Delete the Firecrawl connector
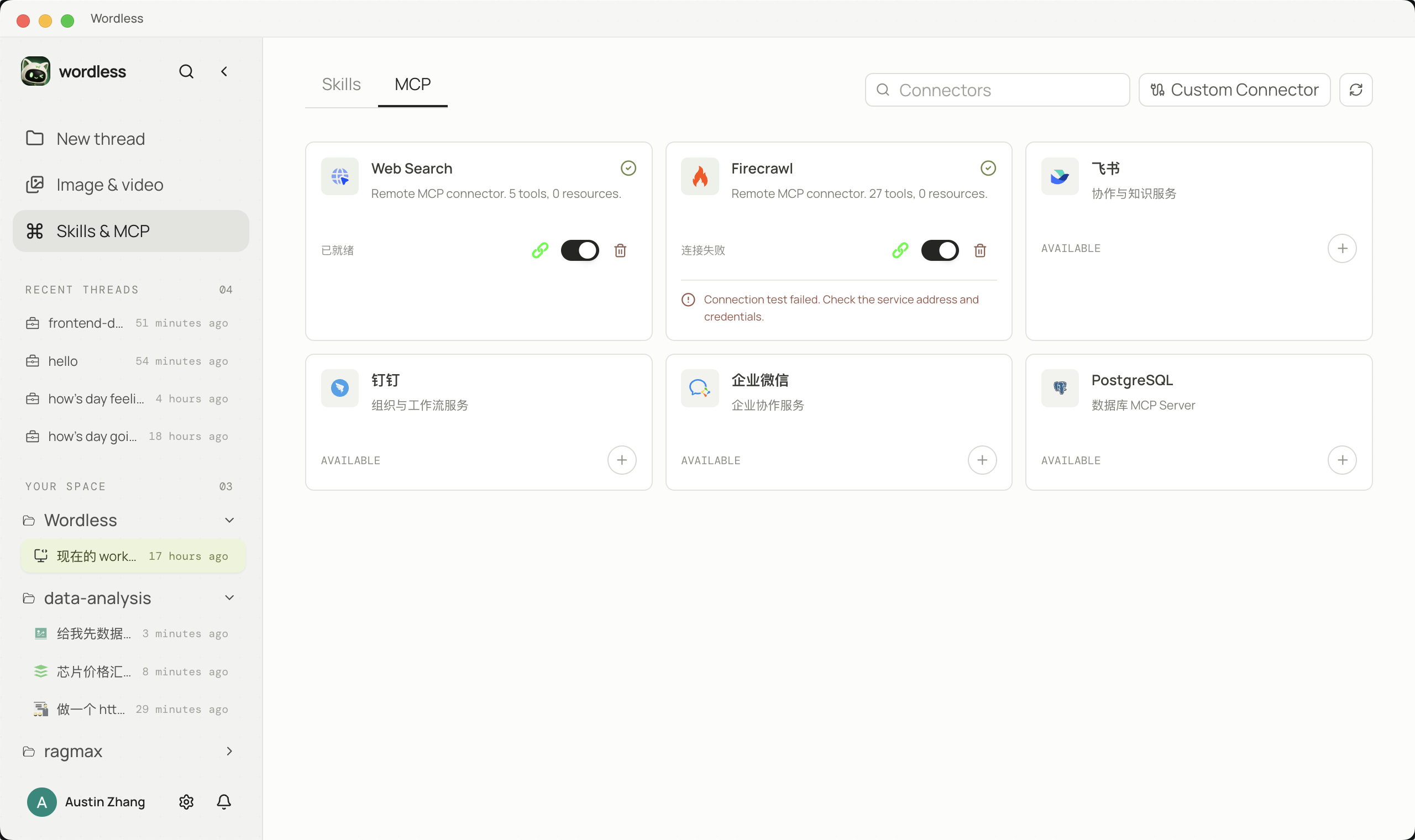 [x=981, y=250]
